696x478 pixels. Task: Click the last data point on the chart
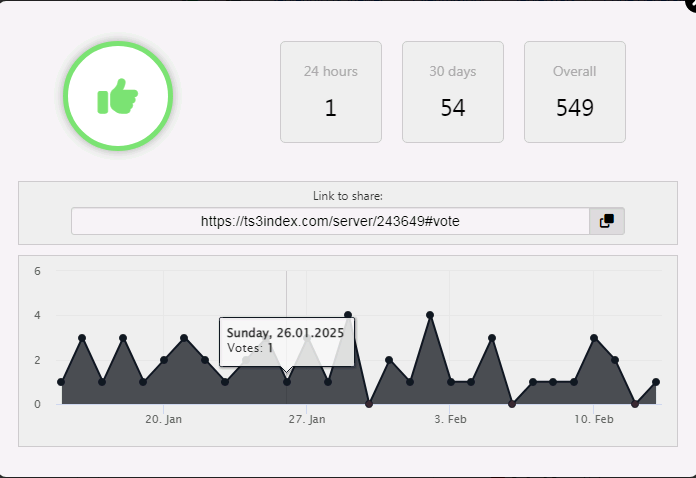656,382
